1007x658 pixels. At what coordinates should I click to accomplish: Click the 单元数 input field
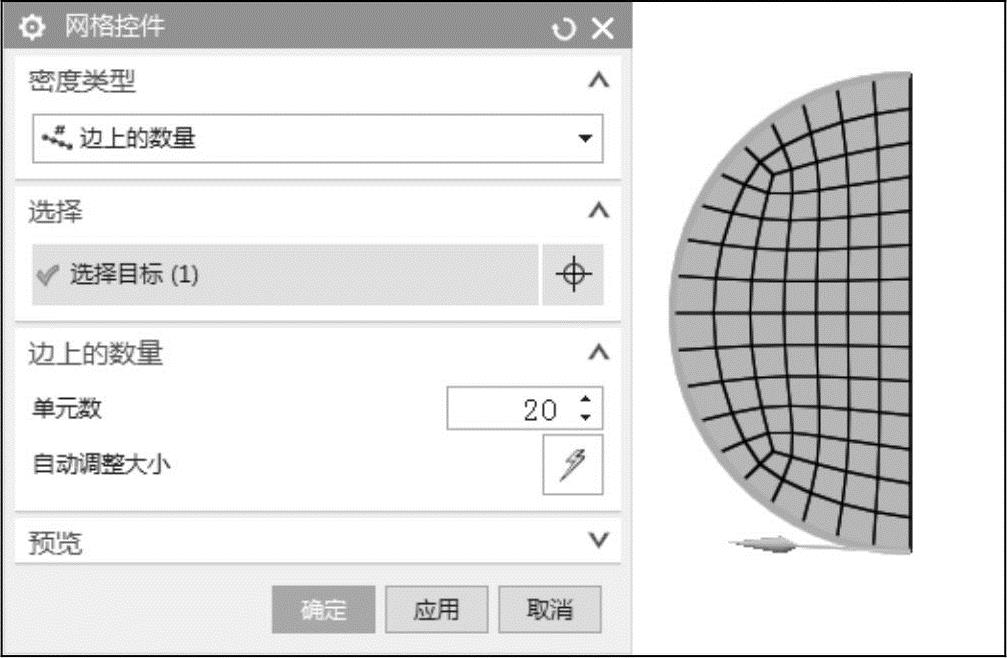(507, 409)
